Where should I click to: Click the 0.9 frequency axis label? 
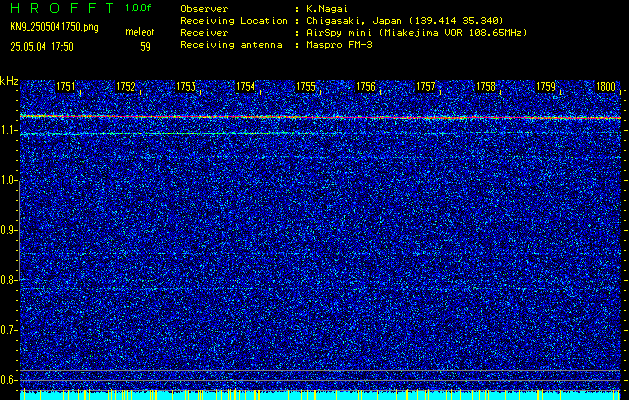[x=7, y=230]
